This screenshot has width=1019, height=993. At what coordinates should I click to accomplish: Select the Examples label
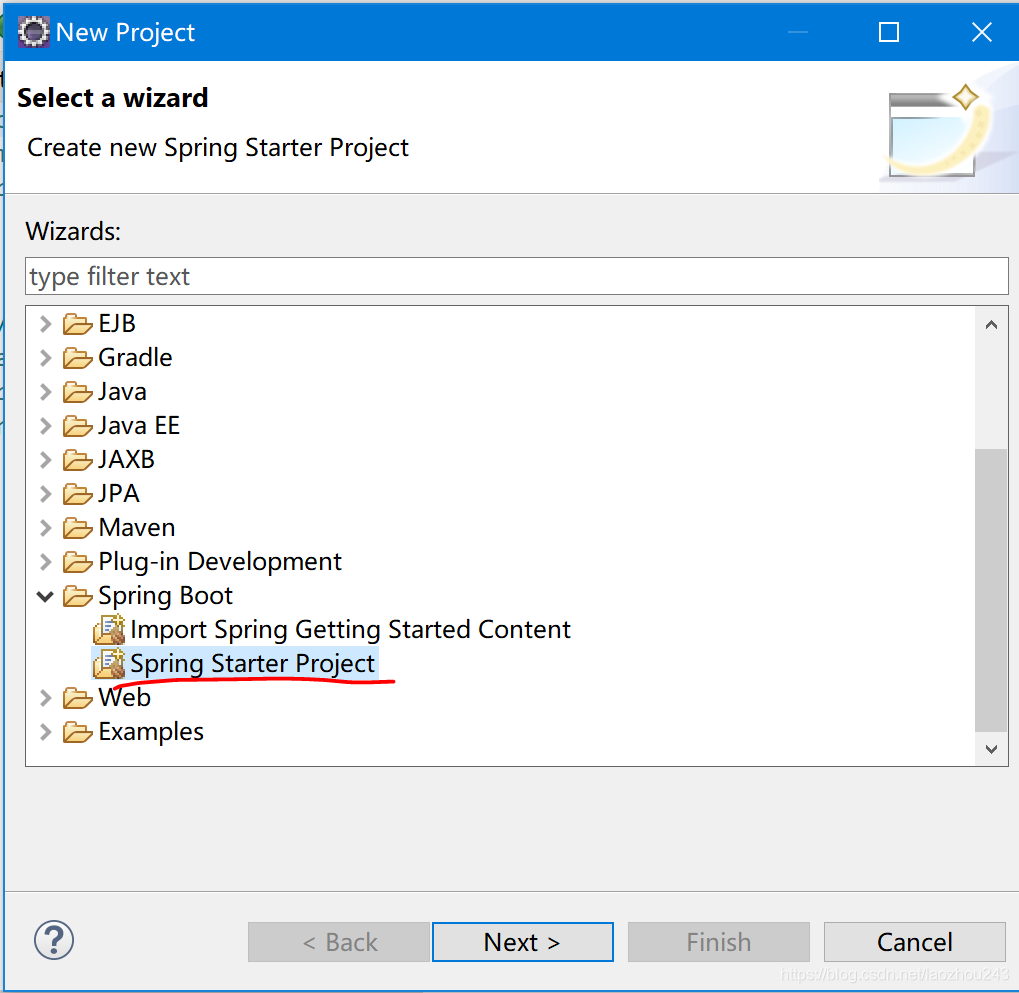click(151, 732)
